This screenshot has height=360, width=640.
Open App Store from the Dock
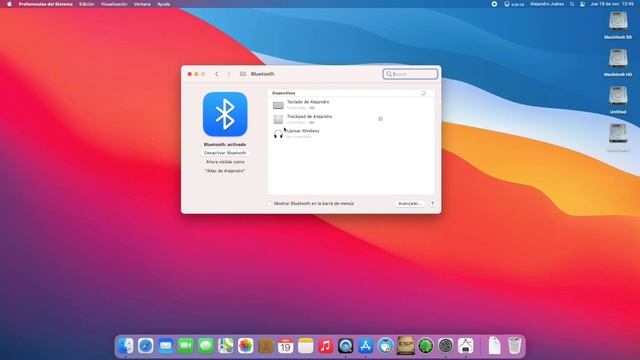click(x=365, y=346)
